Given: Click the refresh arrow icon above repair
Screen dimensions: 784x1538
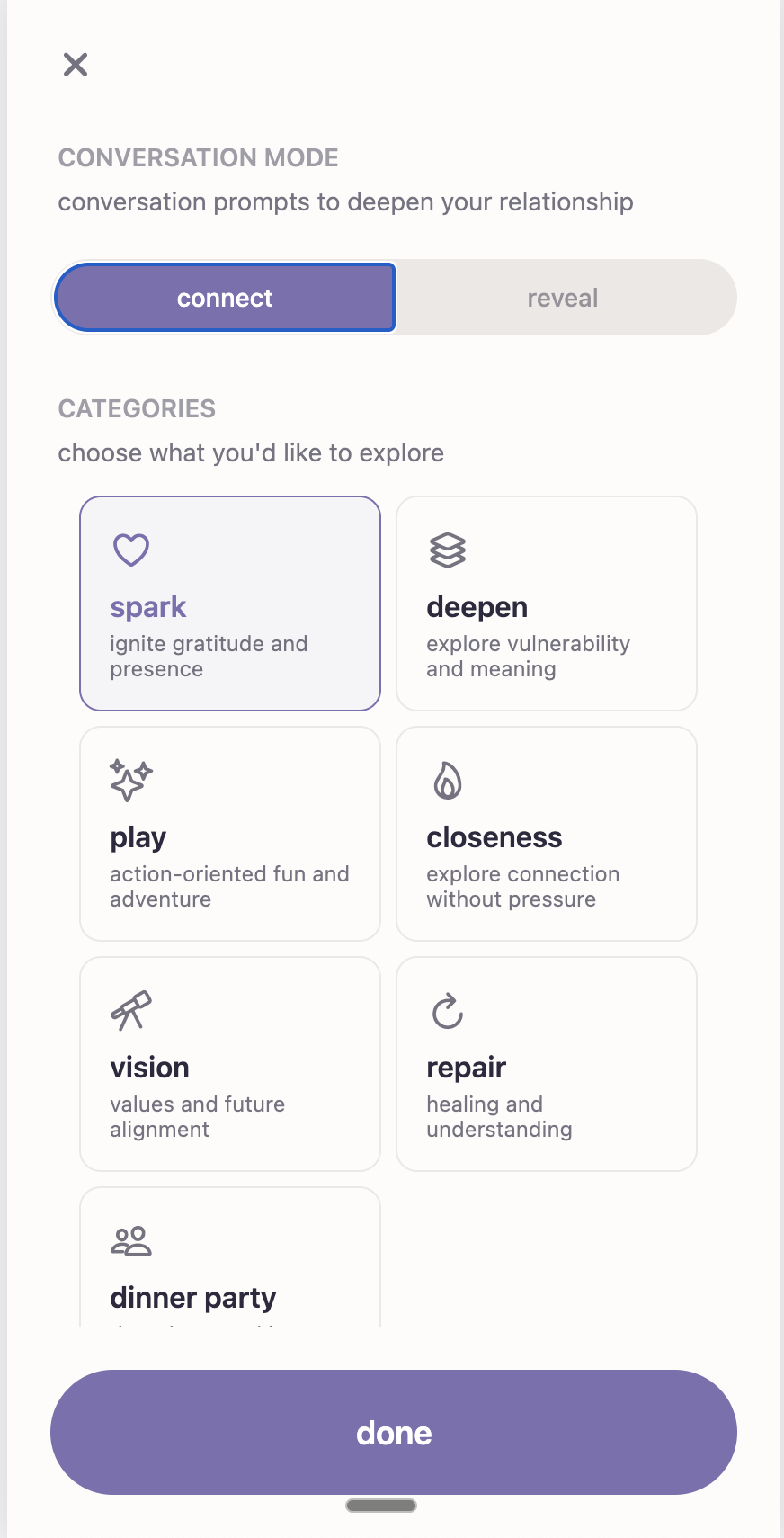Looking at the screenshot, I should click(x=447, y=1010).
